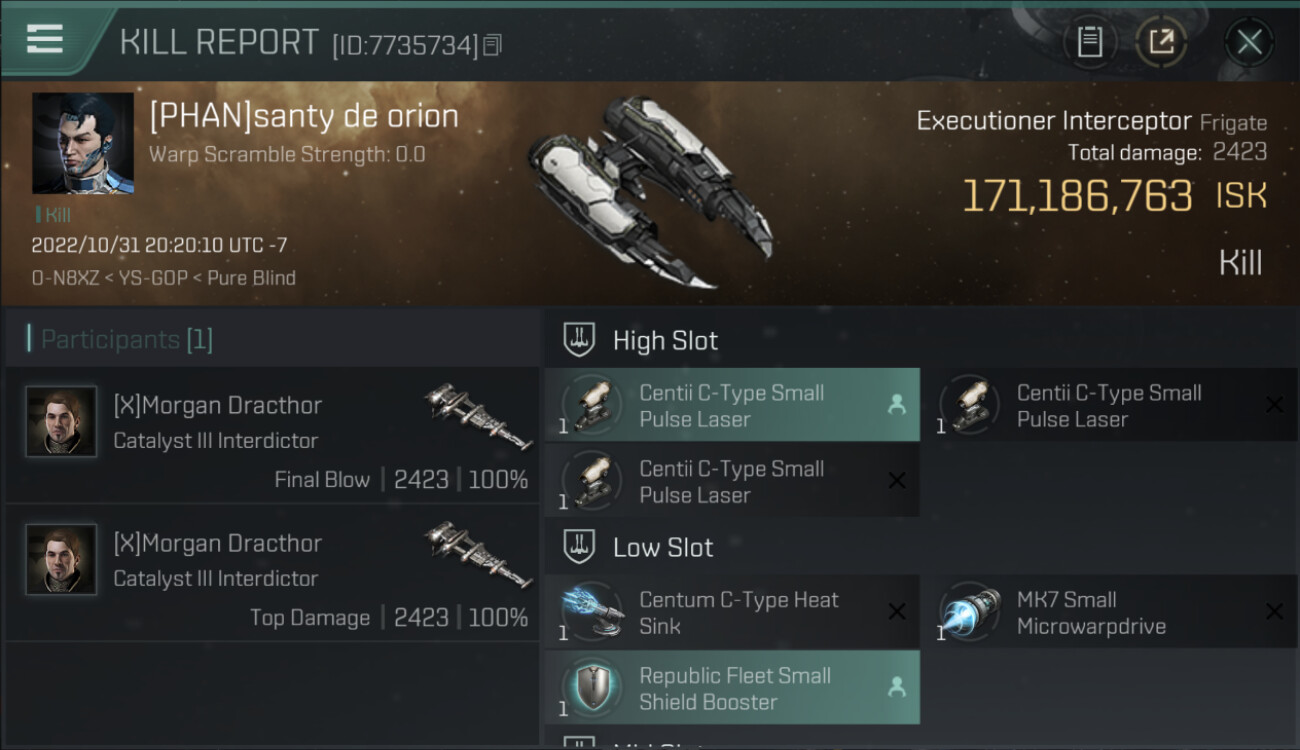Click the X on Centum Heat Sink row
Screen dimensions: 1300x750
click(x=897, y=612)
